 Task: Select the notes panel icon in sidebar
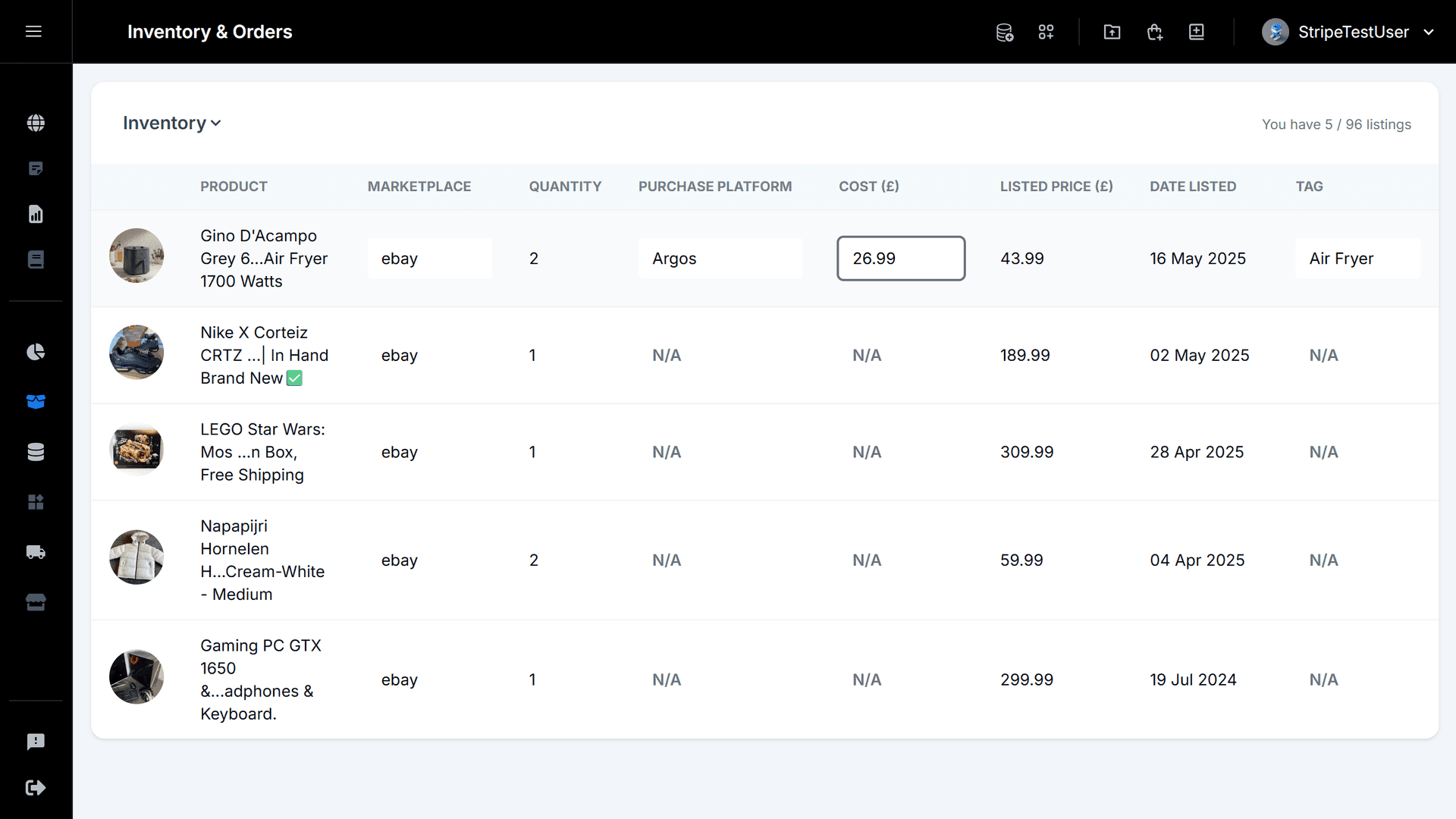36,168
